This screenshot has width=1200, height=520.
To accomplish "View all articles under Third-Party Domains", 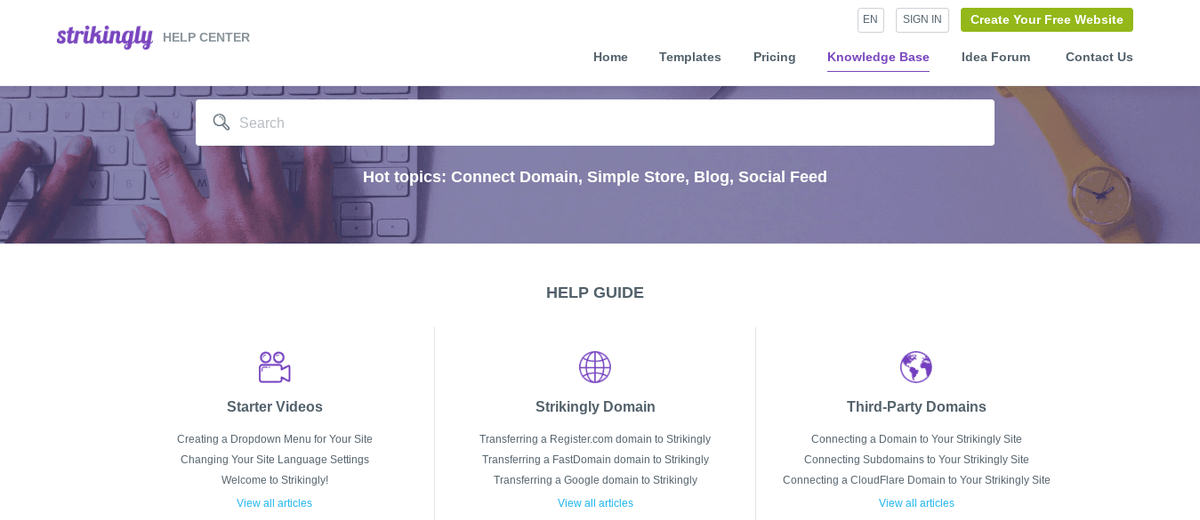I will tap(916, 503).
